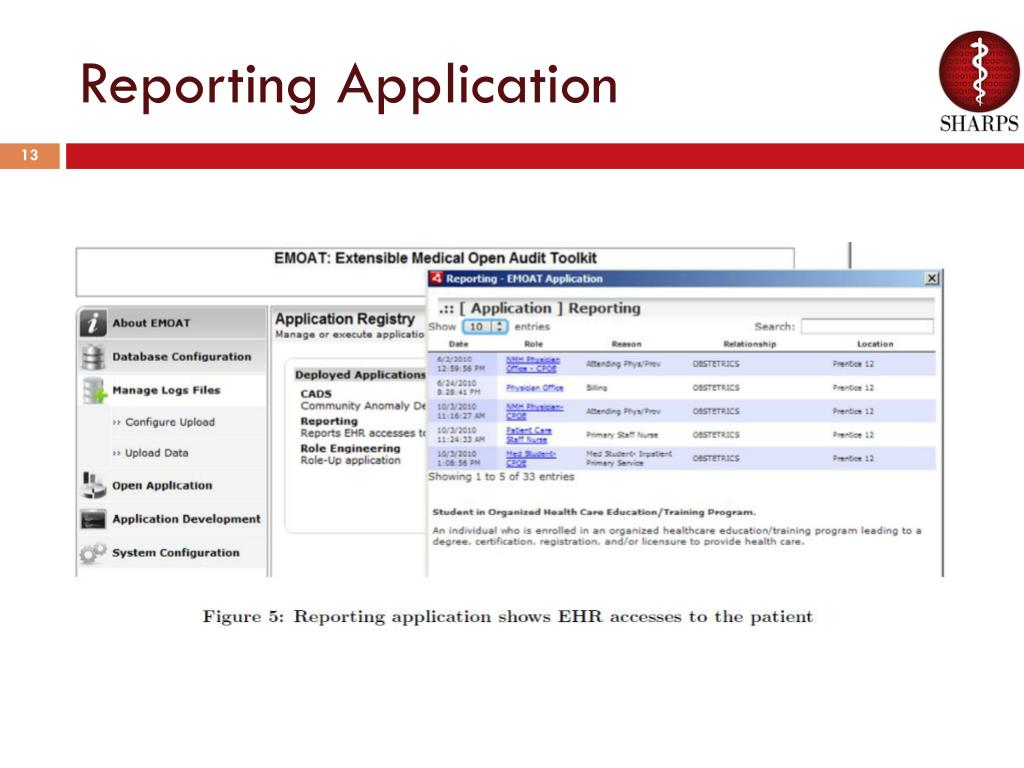
Task: Click the Open Application icon
Action: [93, 485]
